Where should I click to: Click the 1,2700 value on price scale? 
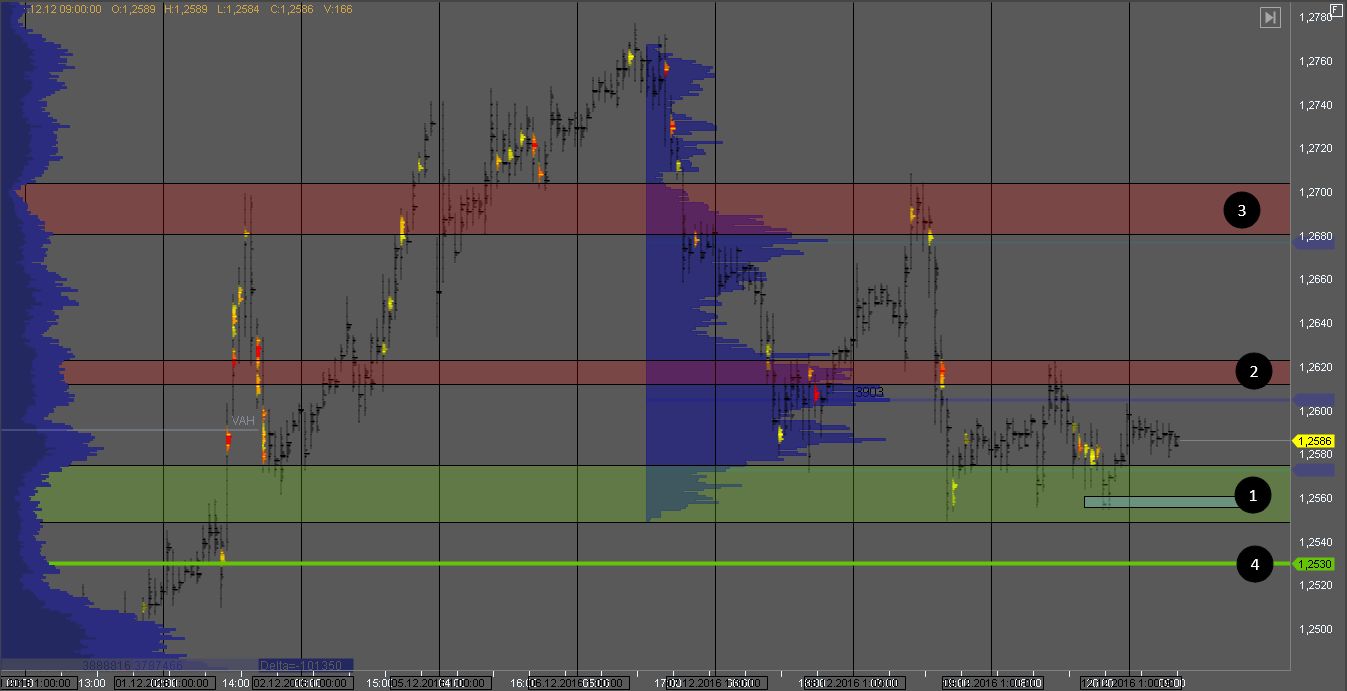tap(1316, 192)
